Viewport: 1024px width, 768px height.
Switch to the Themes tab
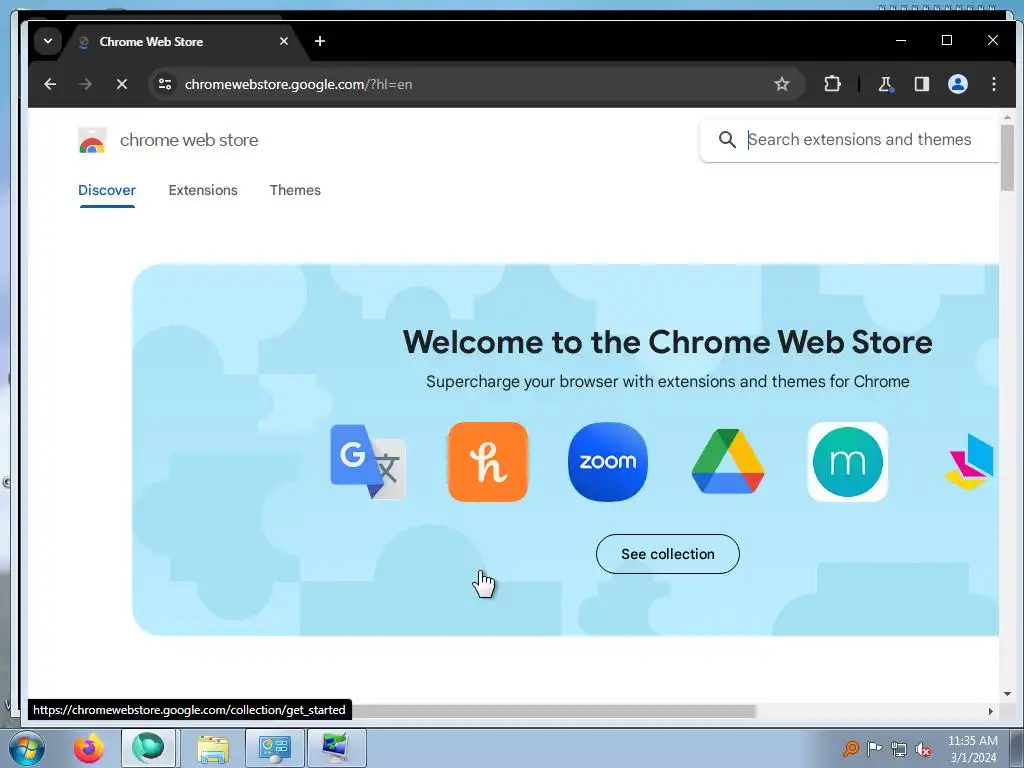point(295,190)
